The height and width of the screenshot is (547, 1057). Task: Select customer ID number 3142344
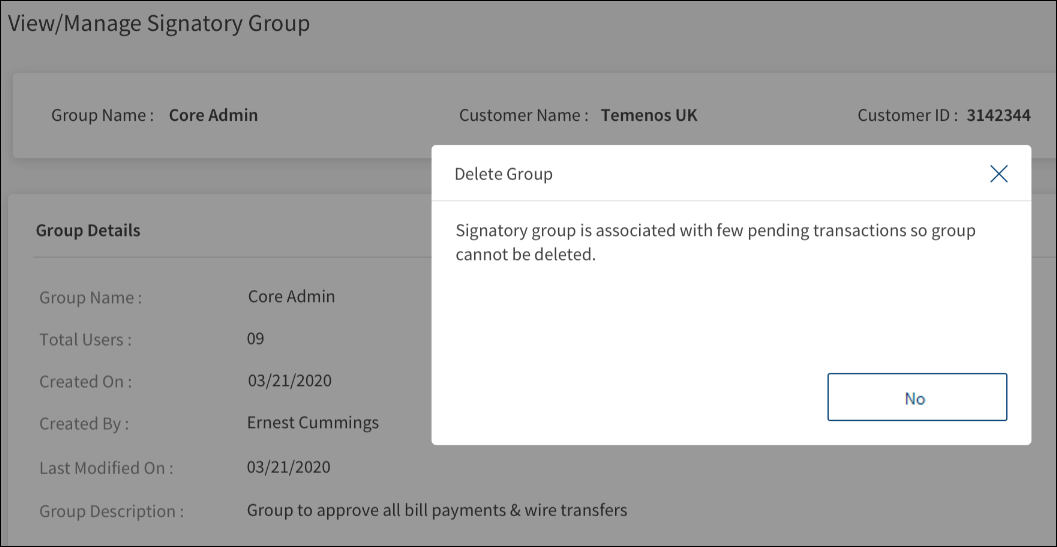pos(998,115)
